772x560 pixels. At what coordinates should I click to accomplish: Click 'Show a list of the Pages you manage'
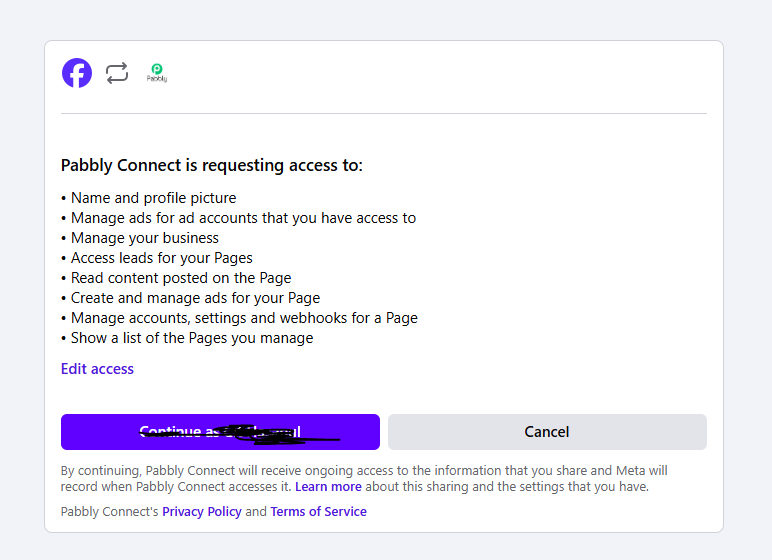192,338
